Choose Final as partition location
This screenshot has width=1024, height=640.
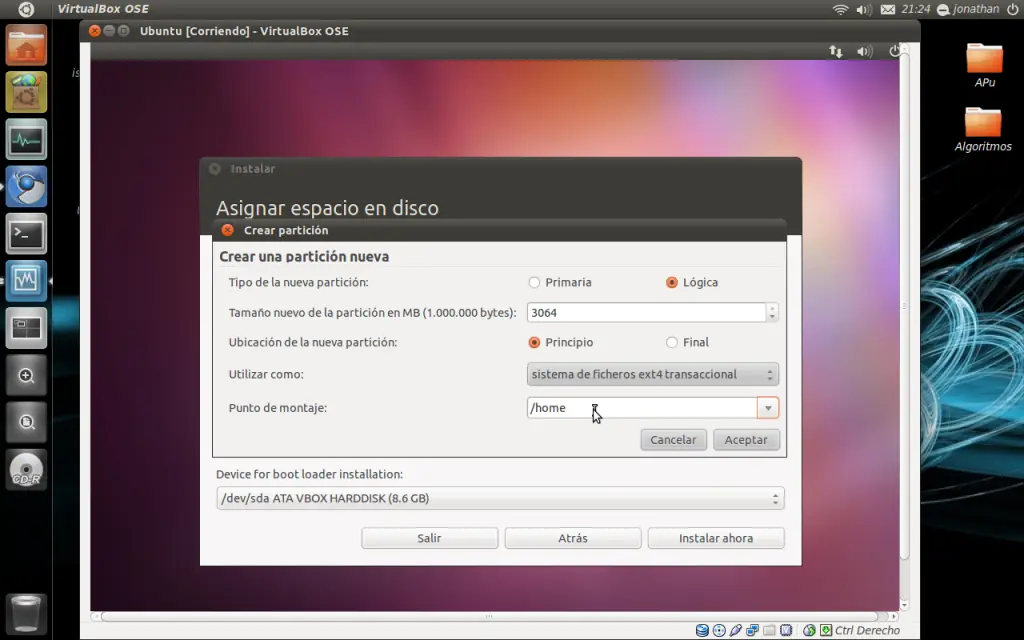pyautogui.click(x=671, y=342)
